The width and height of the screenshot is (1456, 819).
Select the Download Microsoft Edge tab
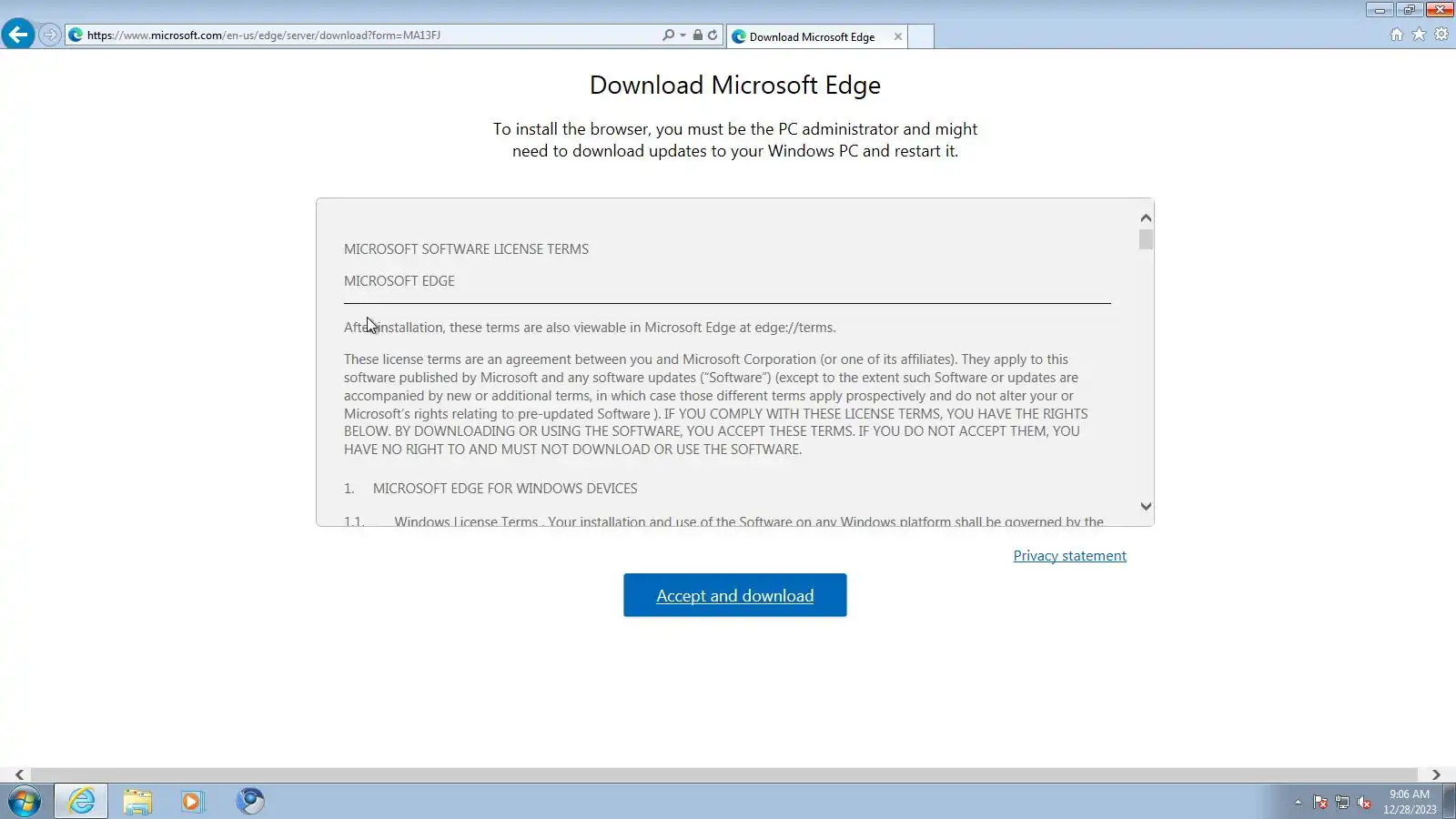812,36
